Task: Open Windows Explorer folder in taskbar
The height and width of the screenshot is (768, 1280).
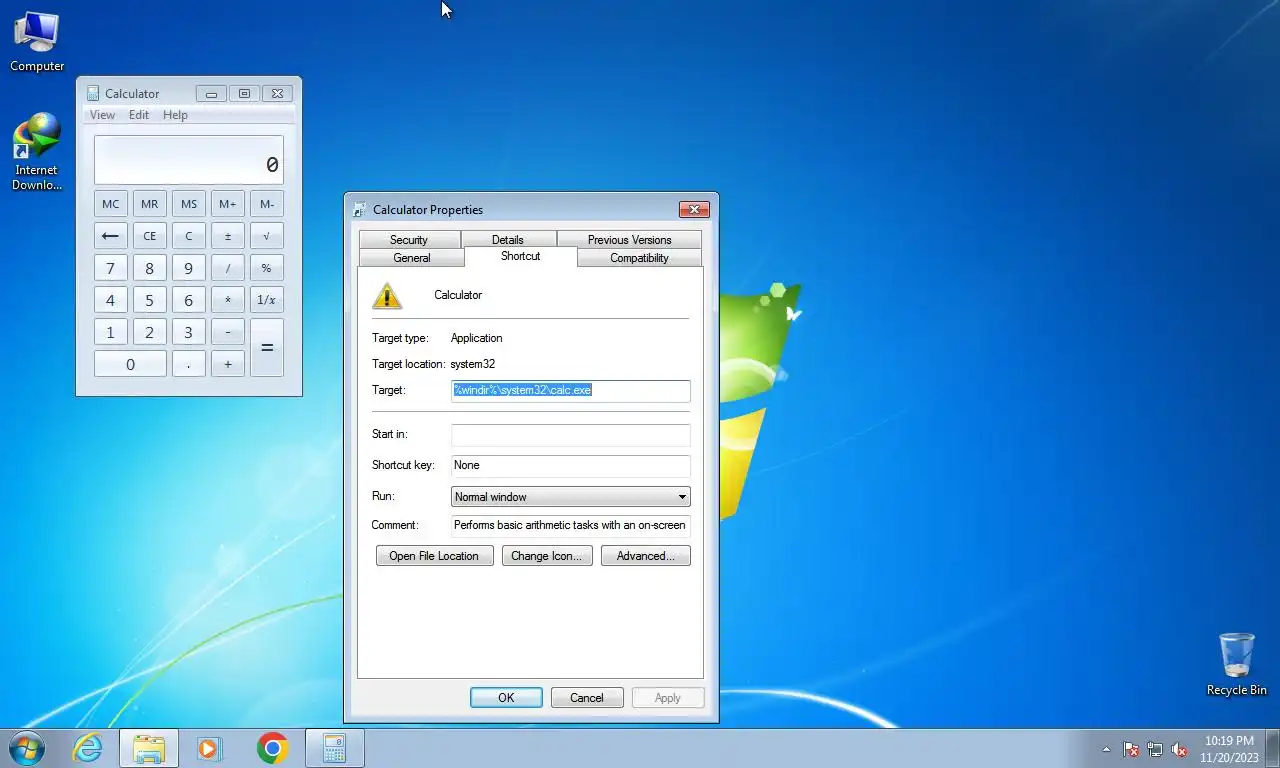Action: click(149, 748)
